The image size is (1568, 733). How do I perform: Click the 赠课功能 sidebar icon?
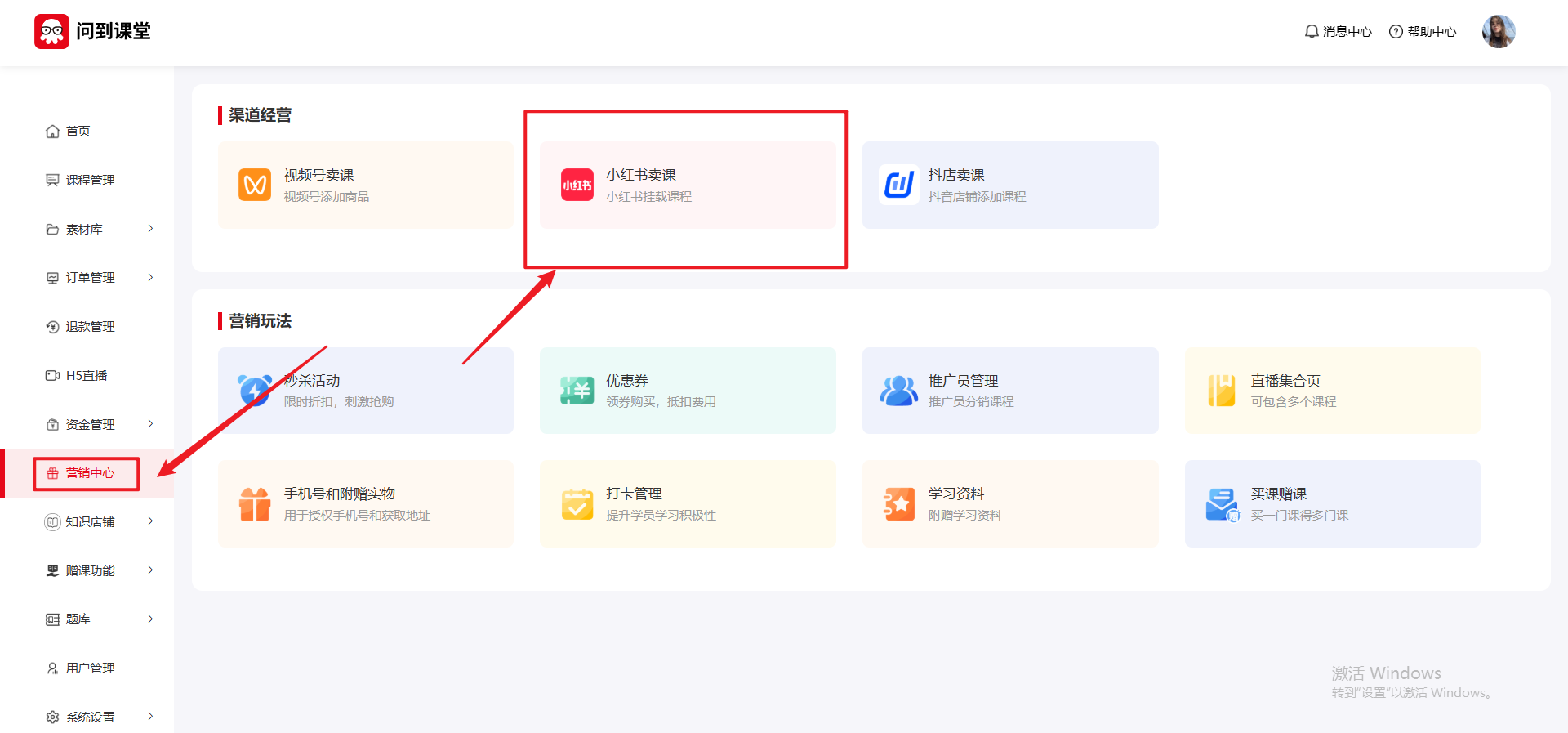click(52, 570)
